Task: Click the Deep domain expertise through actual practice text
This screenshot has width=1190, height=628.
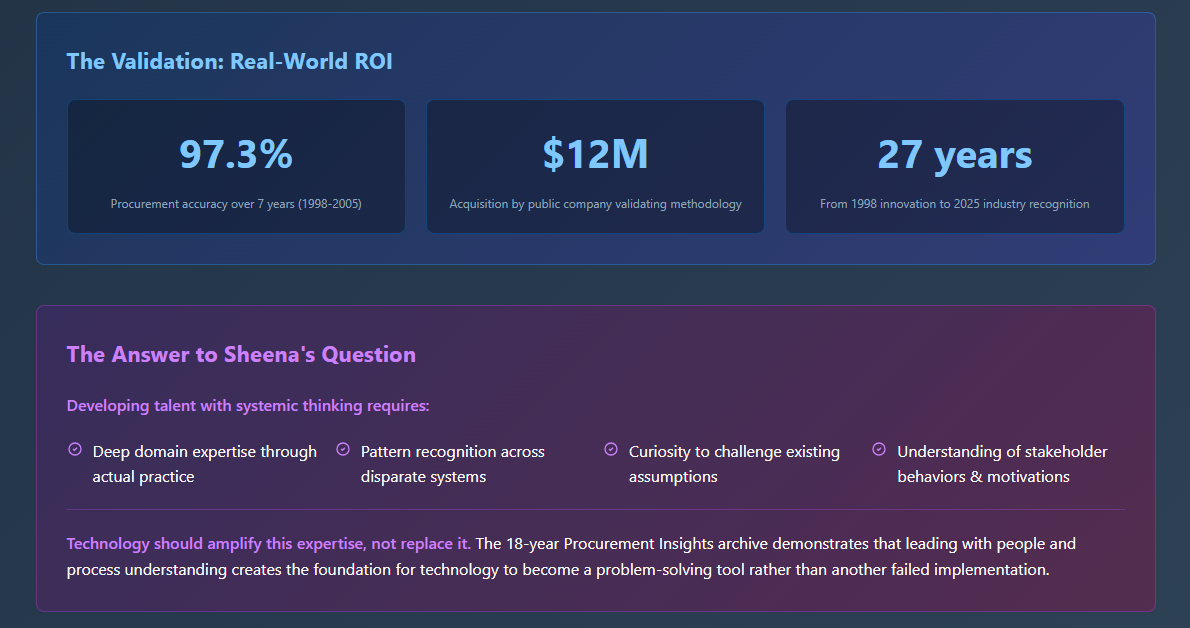Action: coord(204,464)
